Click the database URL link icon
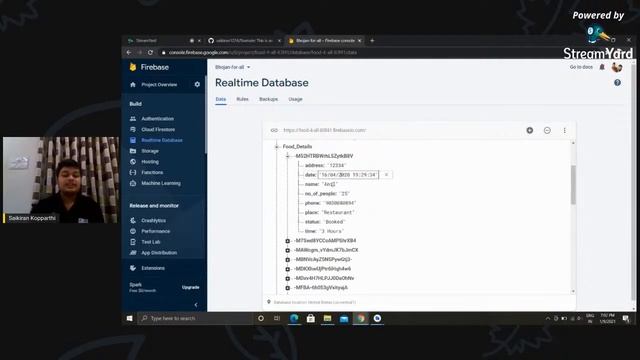The width and height of the screenshot is (640, 360). click(x=274, y=130)
